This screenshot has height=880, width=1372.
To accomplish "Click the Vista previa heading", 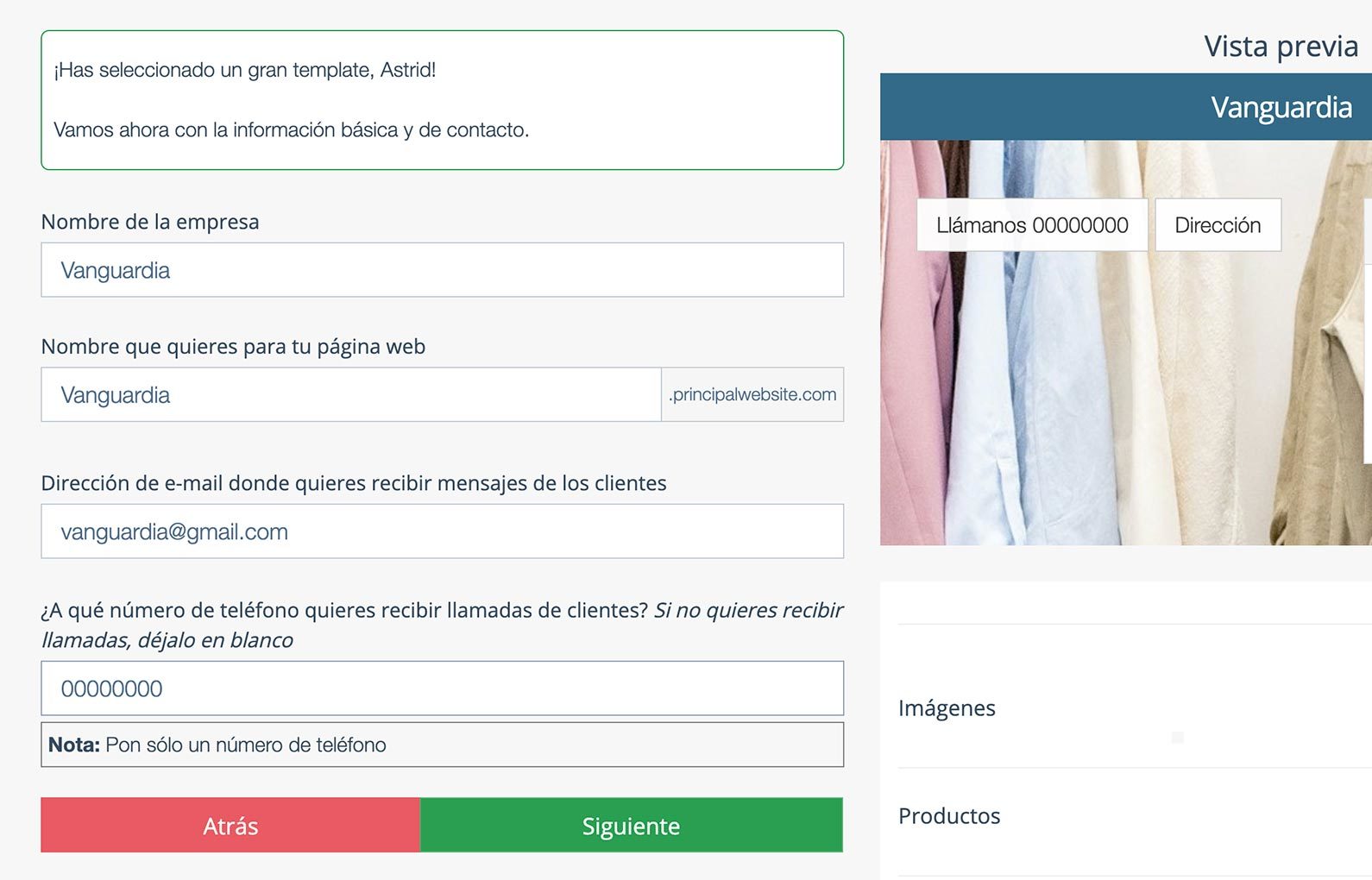I will 1281,46.
